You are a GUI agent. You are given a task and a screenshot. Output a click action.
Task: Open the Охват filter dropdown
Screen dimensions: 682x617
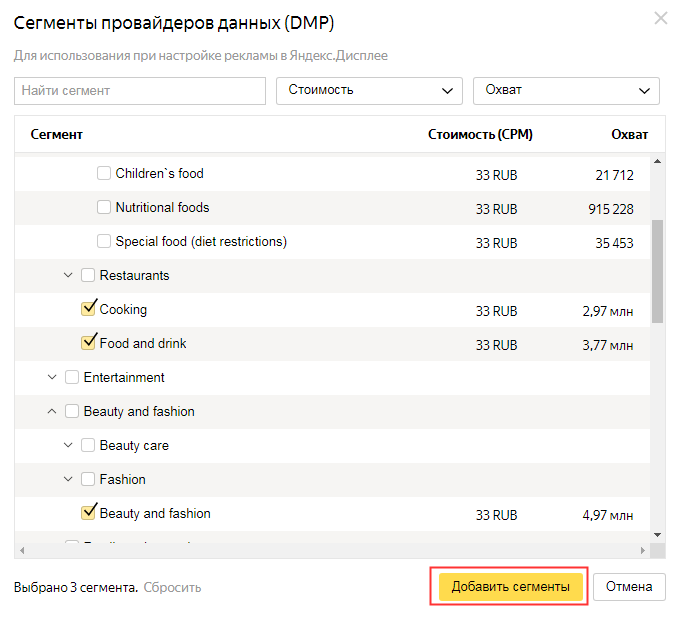click(x=566, y=90)
